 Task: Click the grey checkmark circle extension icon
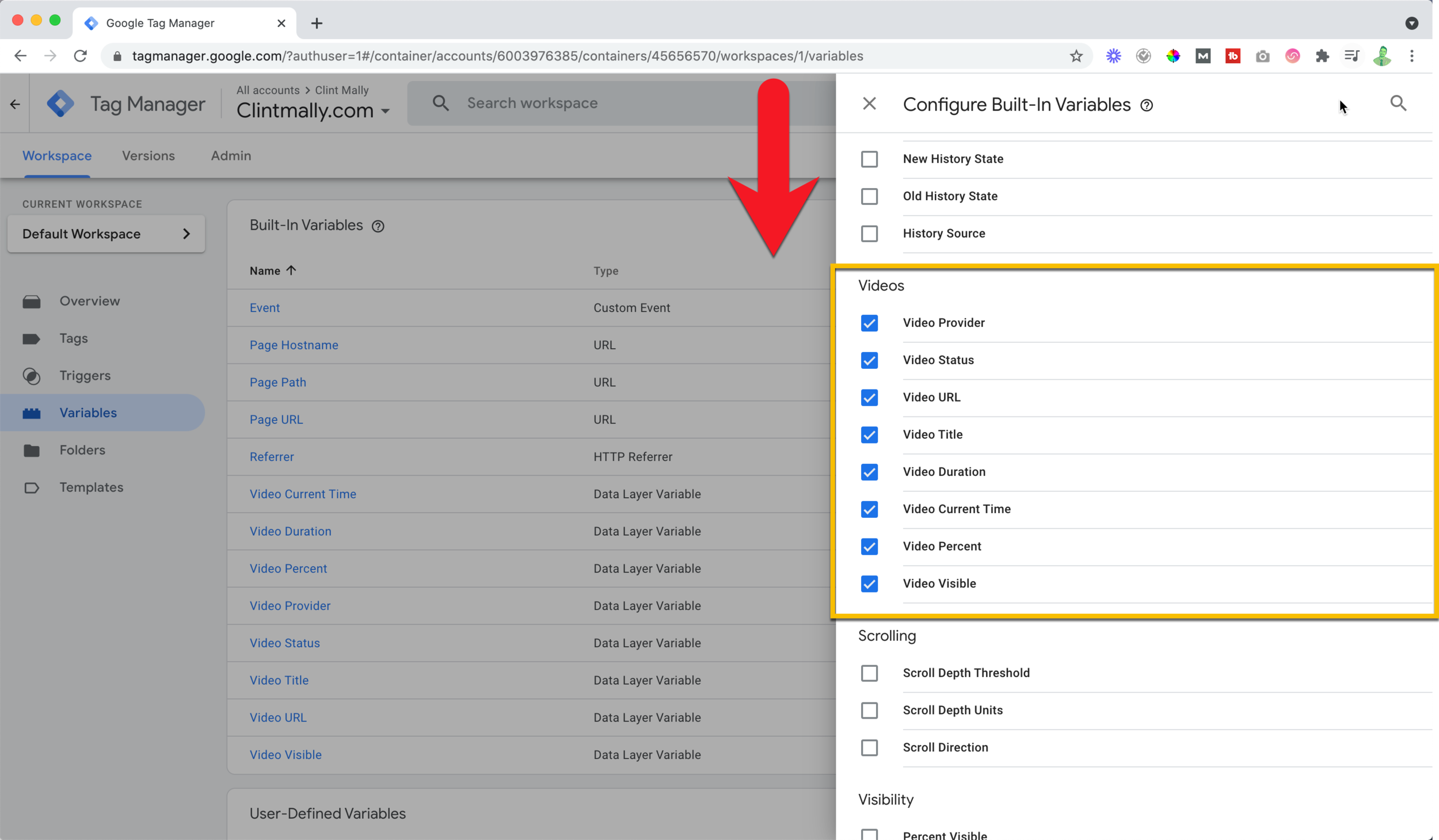(x=1143, y=56)
